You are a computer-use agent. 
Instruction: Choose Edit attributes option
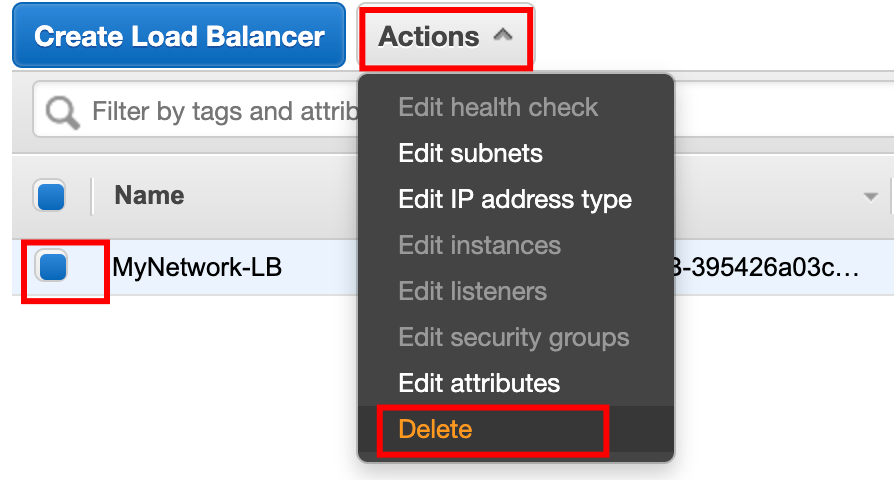click(479, 383)
